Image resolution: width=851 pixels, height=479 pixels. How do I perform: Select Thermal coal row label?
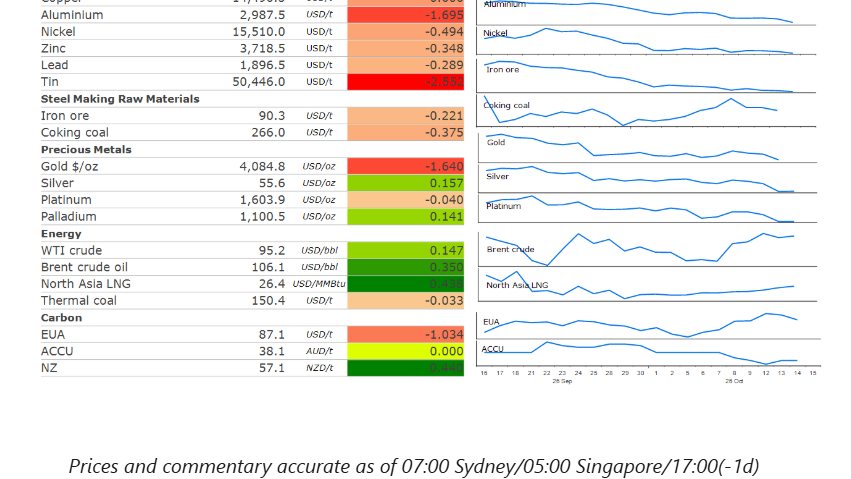pyautogui.click(x=79, y=301)
